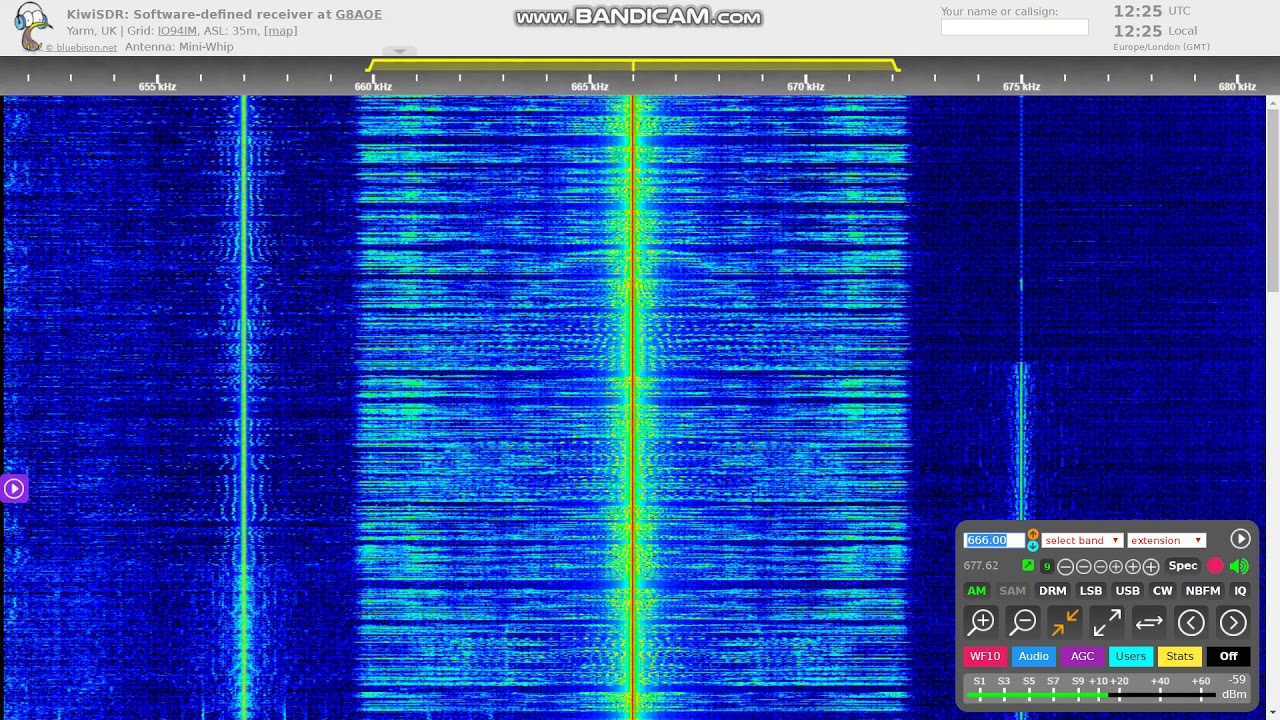Click the 655 kHz frequency scale label
1280x720 pixels.
click(x=157, y=87)
